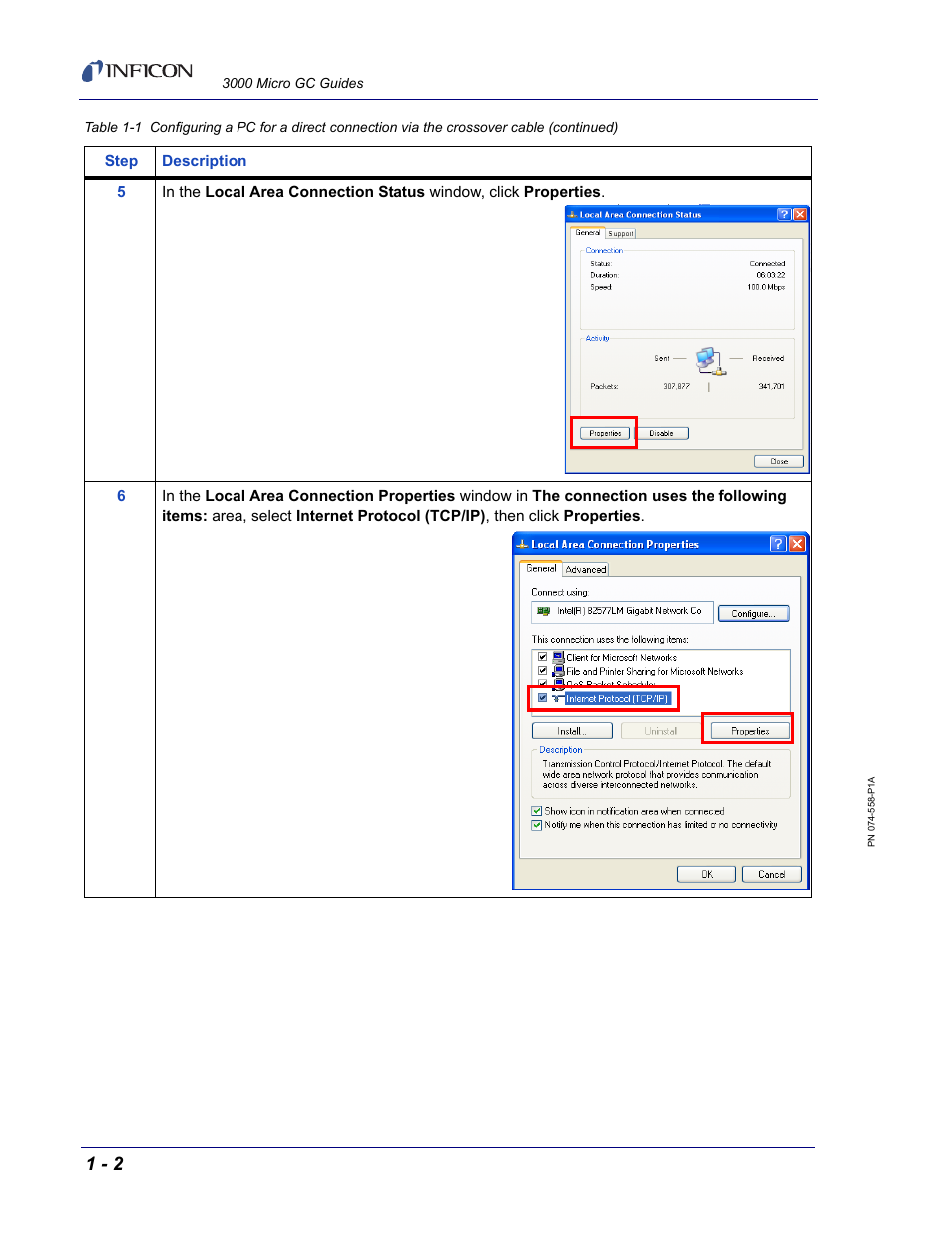
Task: Click the 'Sent' label in Activity group
Action: coord(662,358)
